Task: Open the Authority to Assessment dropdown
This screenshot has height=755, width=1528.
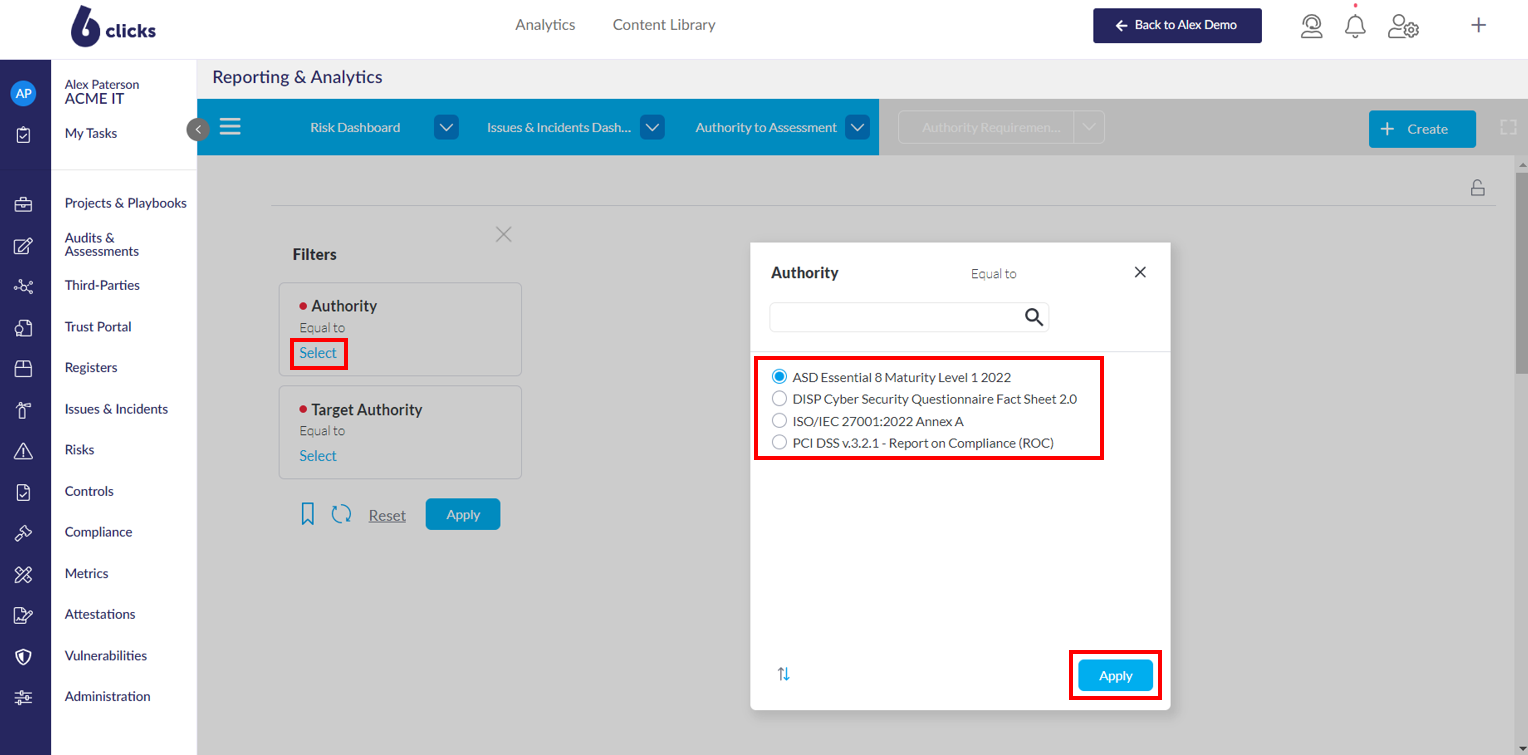Action: 857,127
